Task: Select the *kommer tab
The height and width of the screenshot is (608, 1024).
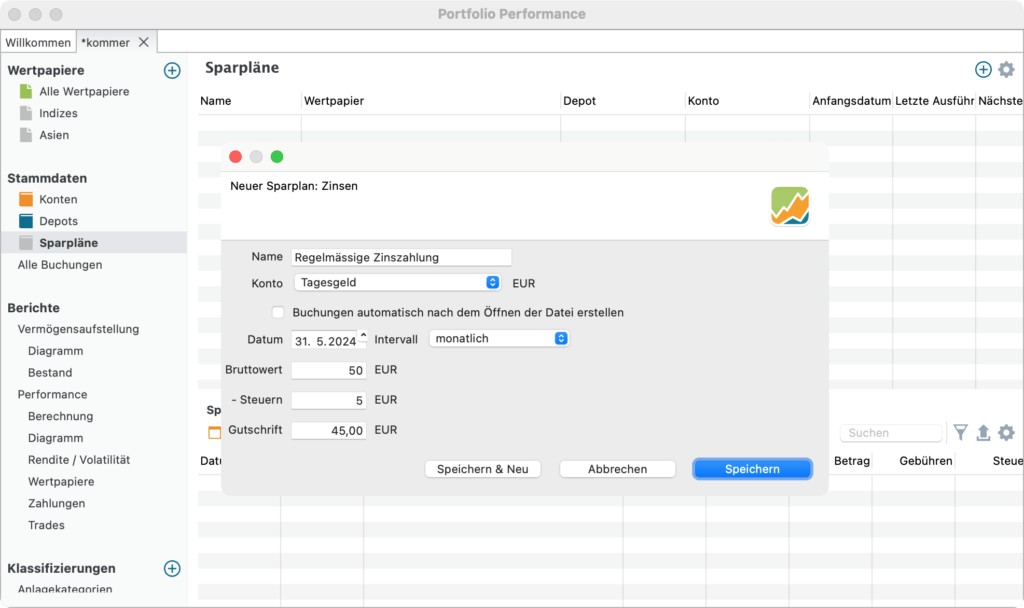Action: click(105, 42)
